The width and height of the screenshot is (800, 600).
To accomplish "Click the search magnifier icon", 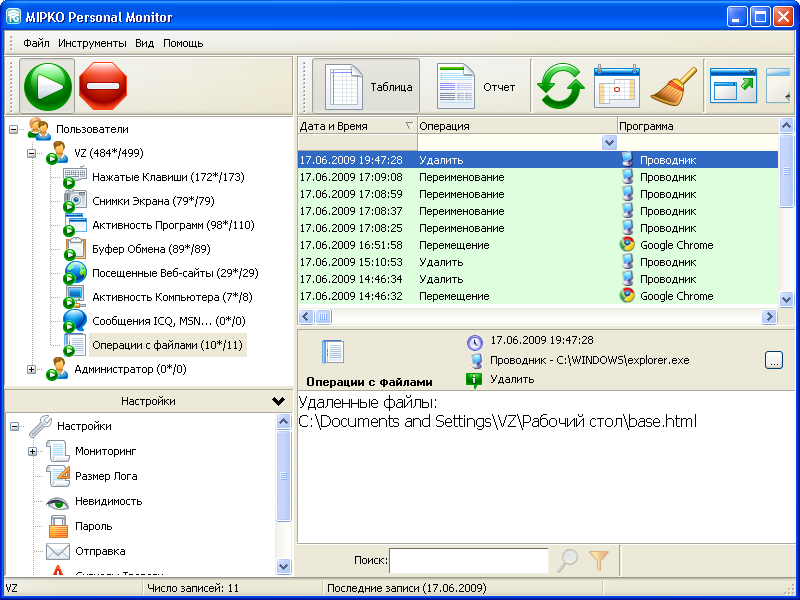I will tap(568, 561).
